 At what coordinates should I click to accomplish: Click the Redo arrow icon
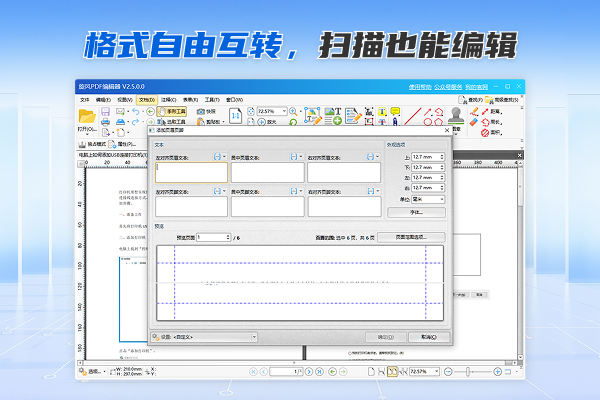point(135,122)
